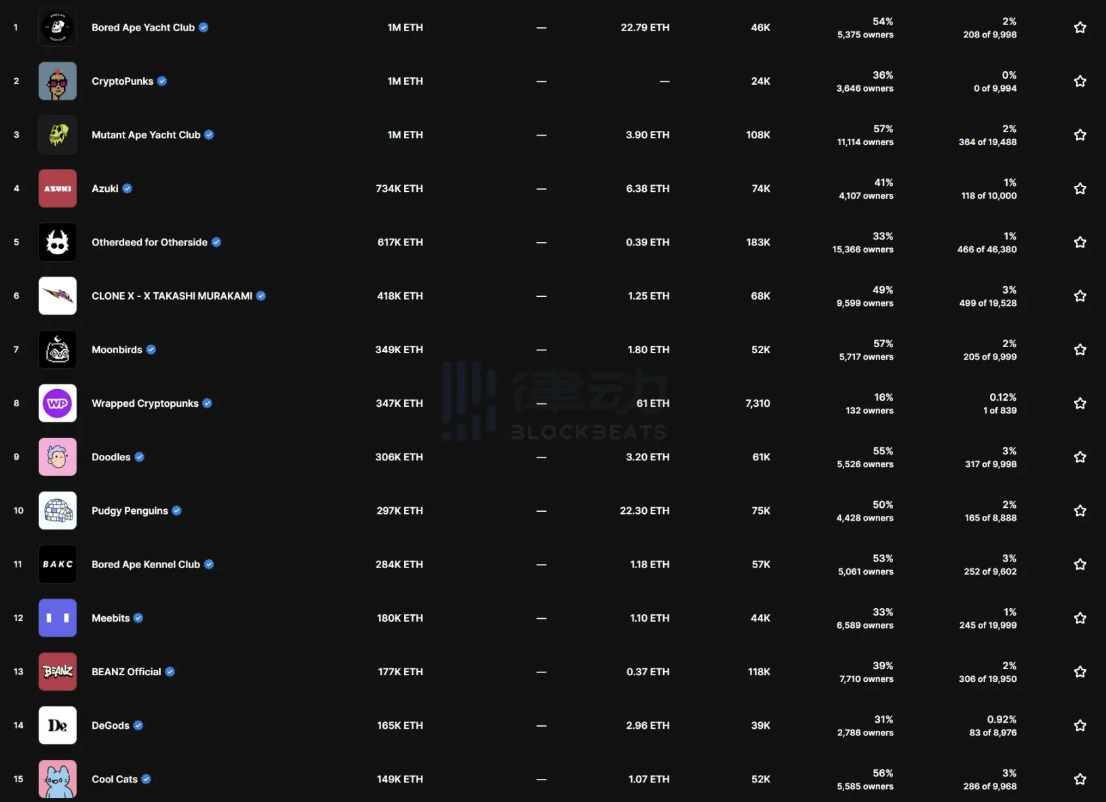Viewport: 1106px width, 802px height.
Task: Click '15,366 owners' in Otherdeed row
Action: (x=863, y=249)
